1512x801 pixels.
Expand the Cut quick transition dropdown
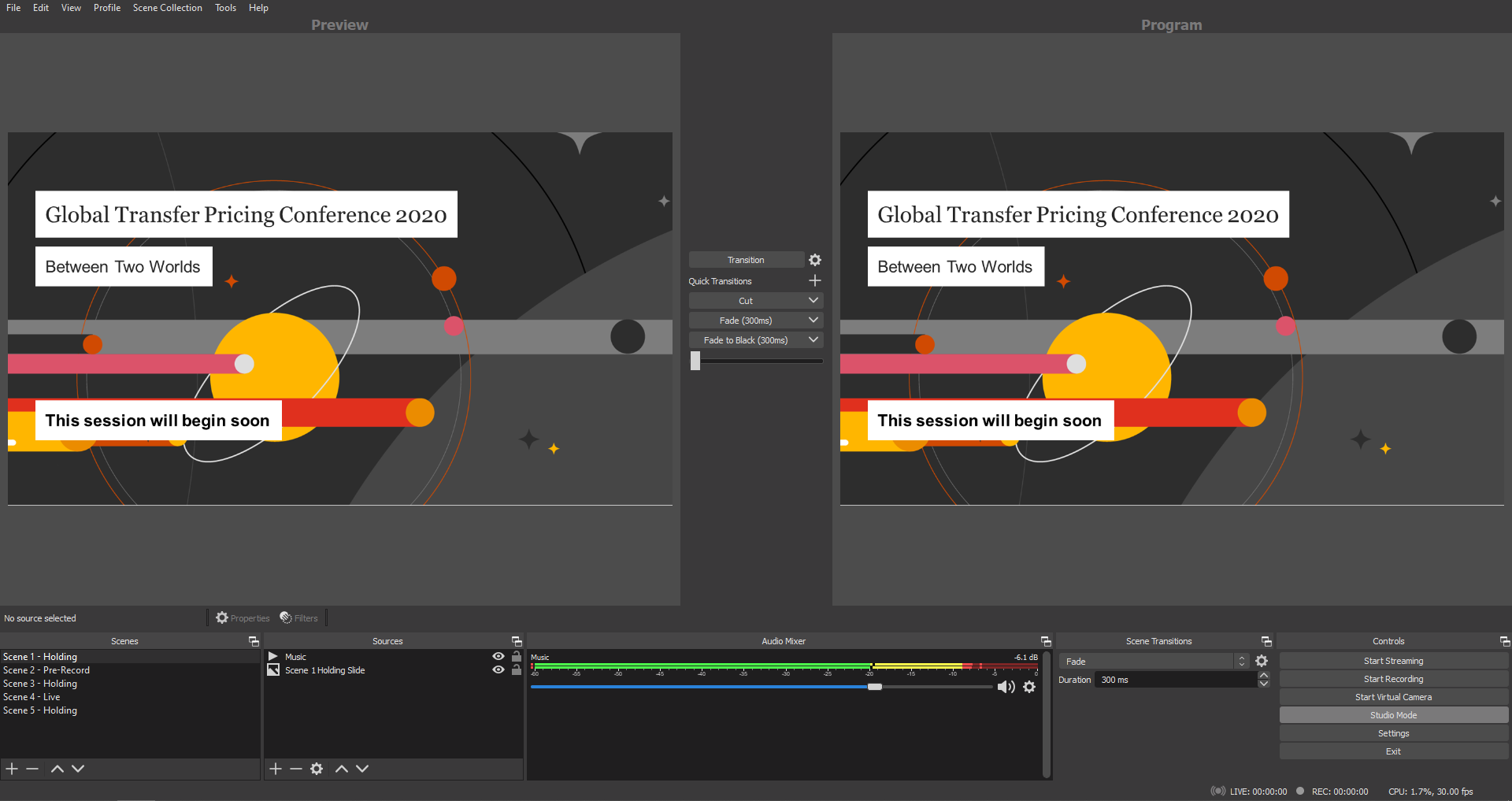813,300
